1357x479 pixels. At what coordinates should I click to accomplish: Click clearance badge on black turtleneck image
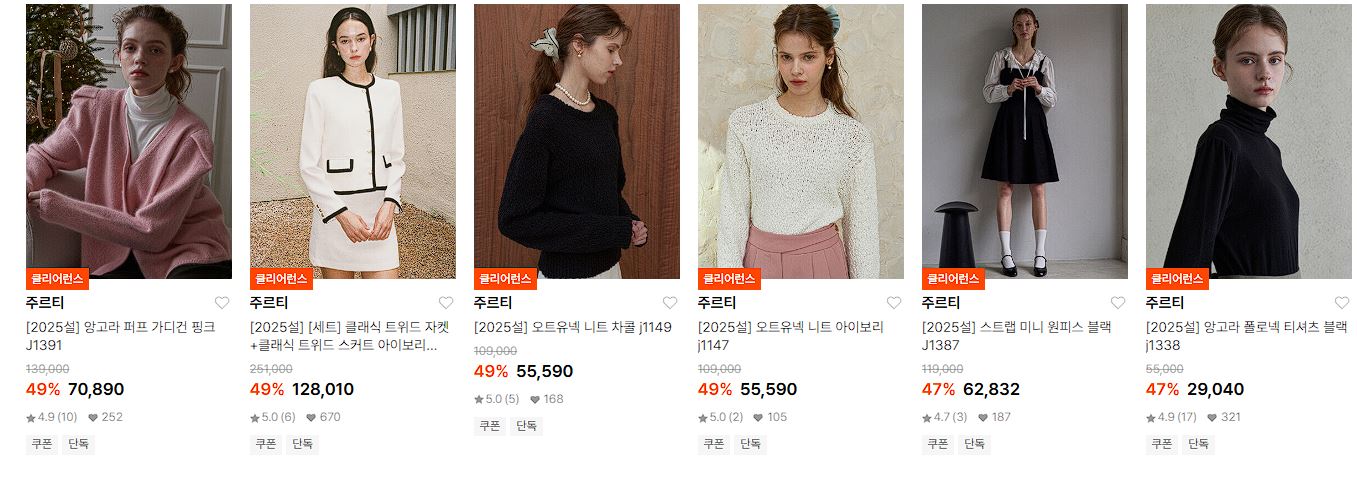1177,279
